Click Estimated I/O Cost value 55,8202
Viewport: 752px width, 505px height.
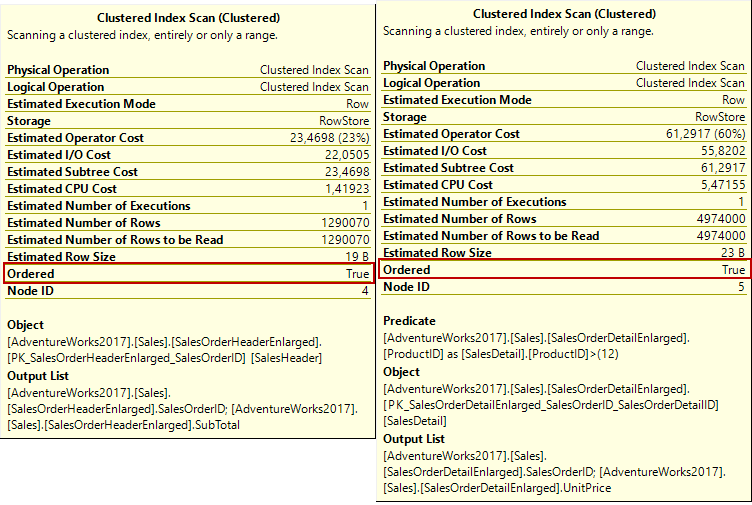tap(723, 151)
